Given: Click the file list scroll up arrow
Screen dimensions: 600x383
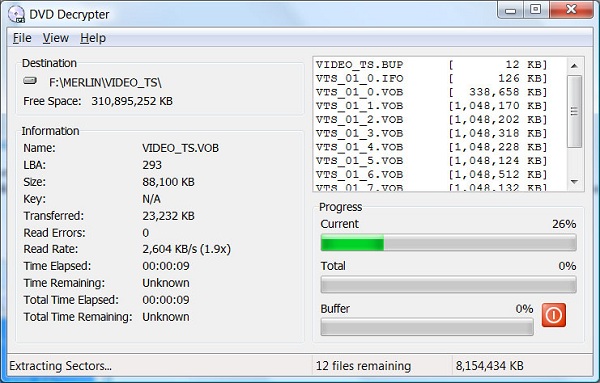Looking at the screenshot, I should coord(574,66).
